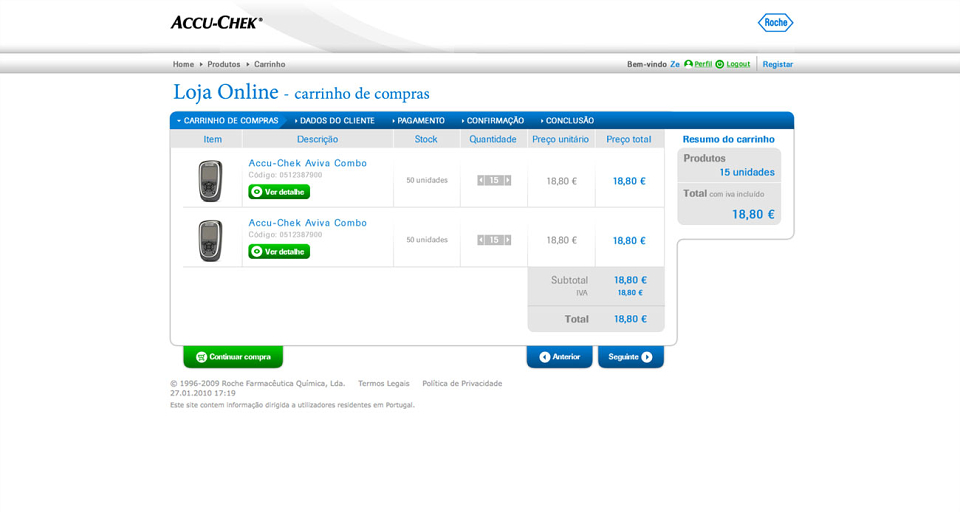Open the second Accu-Chek Aviva Combo title
Image resolution: width=960 pixels, height=512 pixels.
coord(307,223)
